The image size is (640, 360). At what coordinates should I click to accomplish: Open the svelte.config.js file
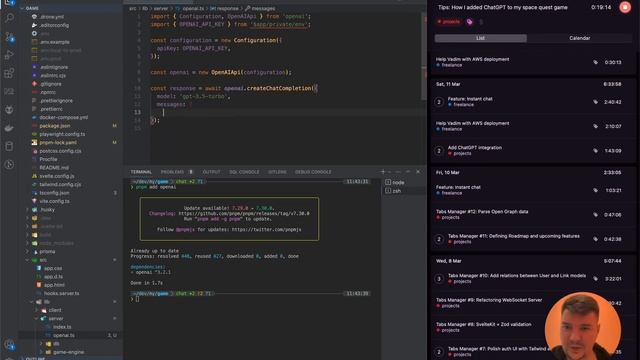57,176
